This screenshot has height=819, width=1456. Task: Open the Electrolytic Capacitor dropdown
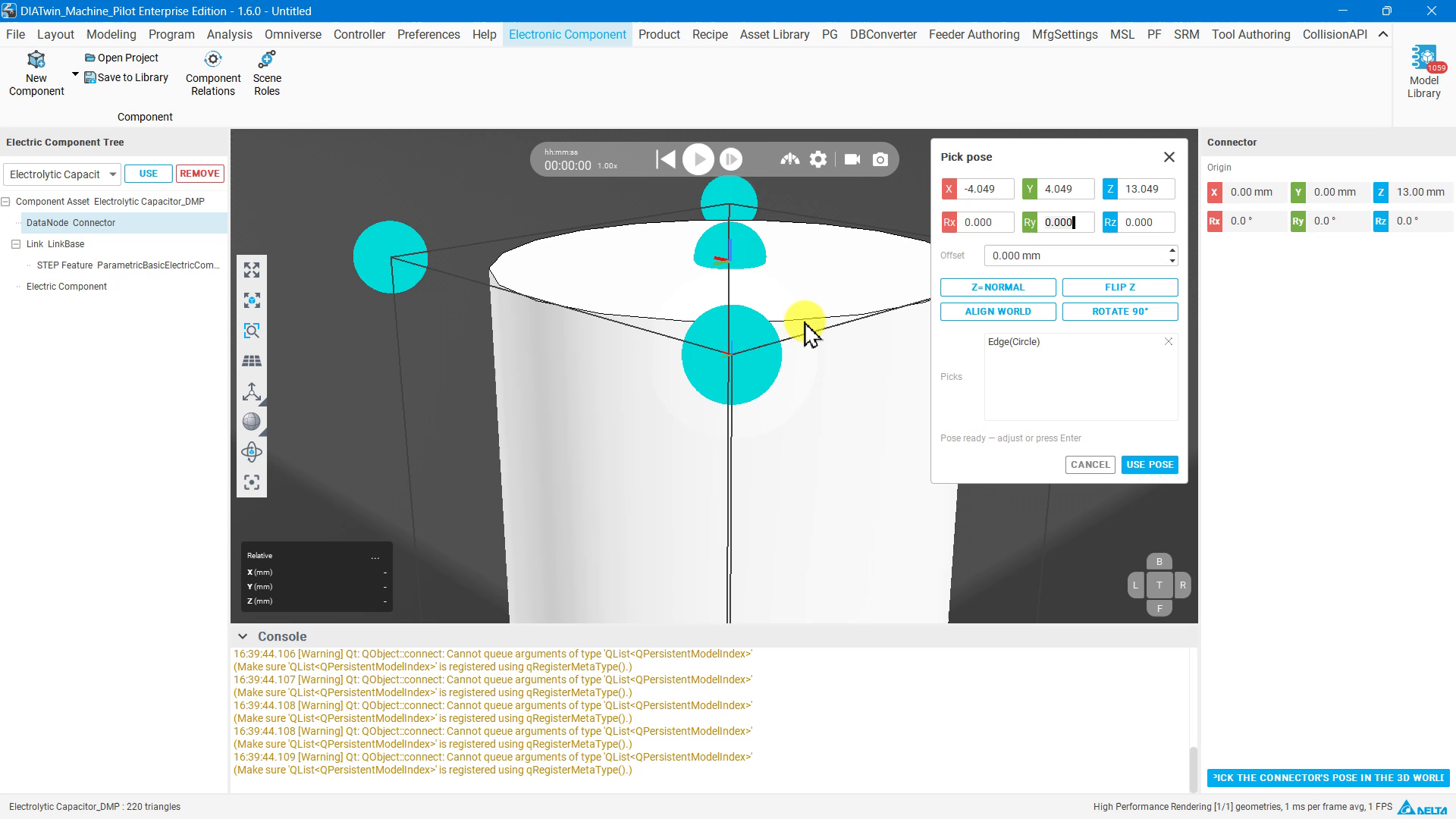pyautogui.click(x=62, y=174)
